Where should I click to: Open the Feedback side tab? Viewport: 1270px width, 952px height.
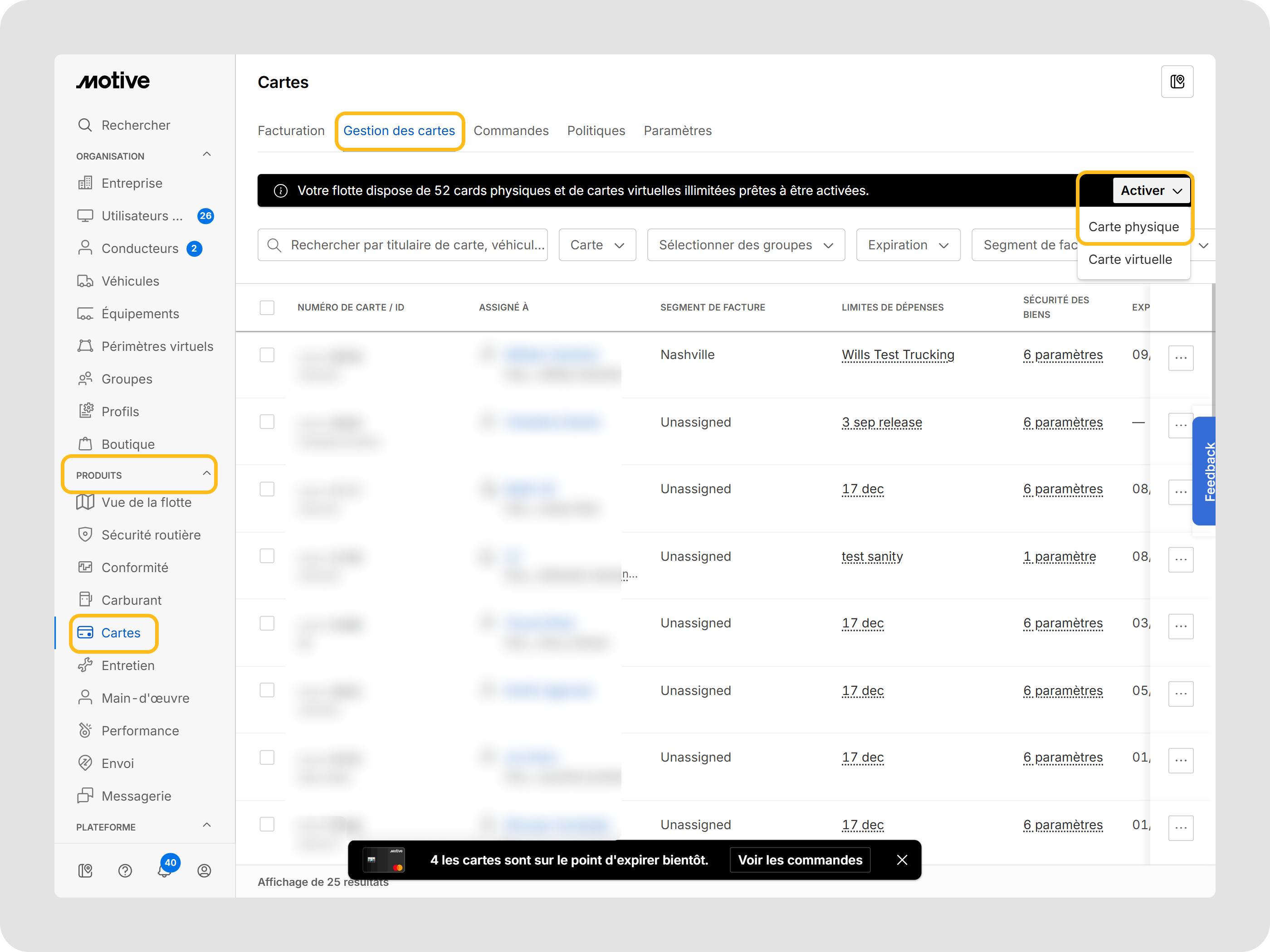tap(1205, 471)
